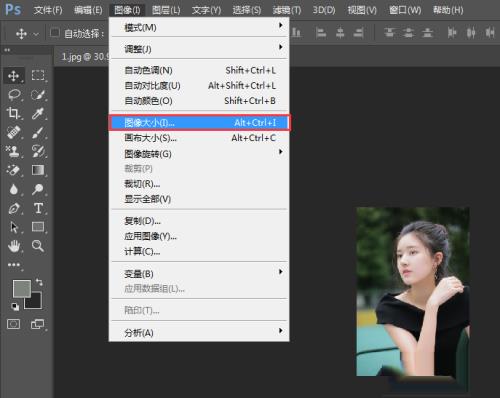Image resolution: width=500 pixels, height=398 pixels.
Task: Open the 图层(L) menu
Action: [166, 10]
